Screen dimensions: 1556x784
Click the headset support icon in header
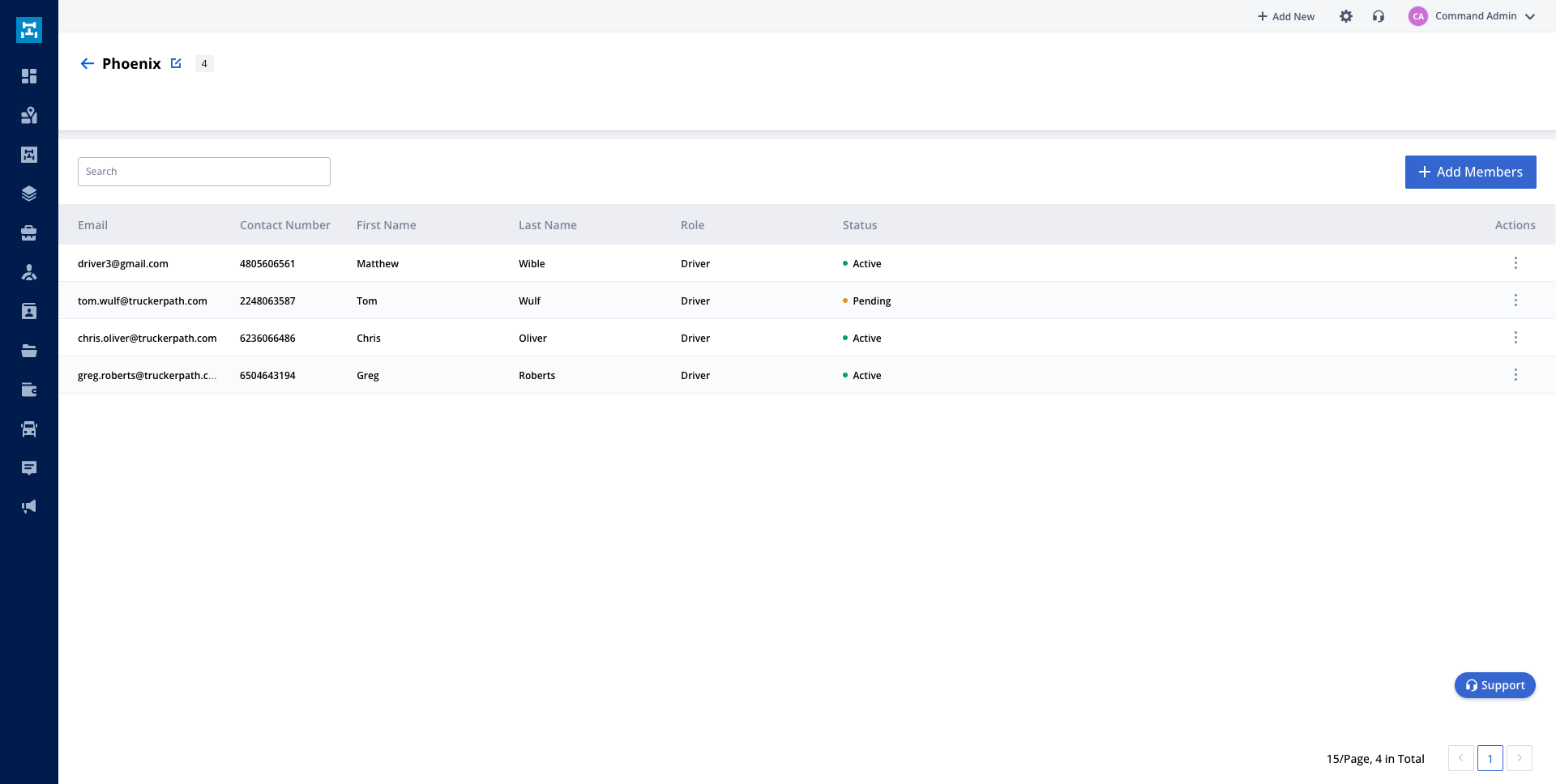pyautogui.click(x=1379, y=16)
